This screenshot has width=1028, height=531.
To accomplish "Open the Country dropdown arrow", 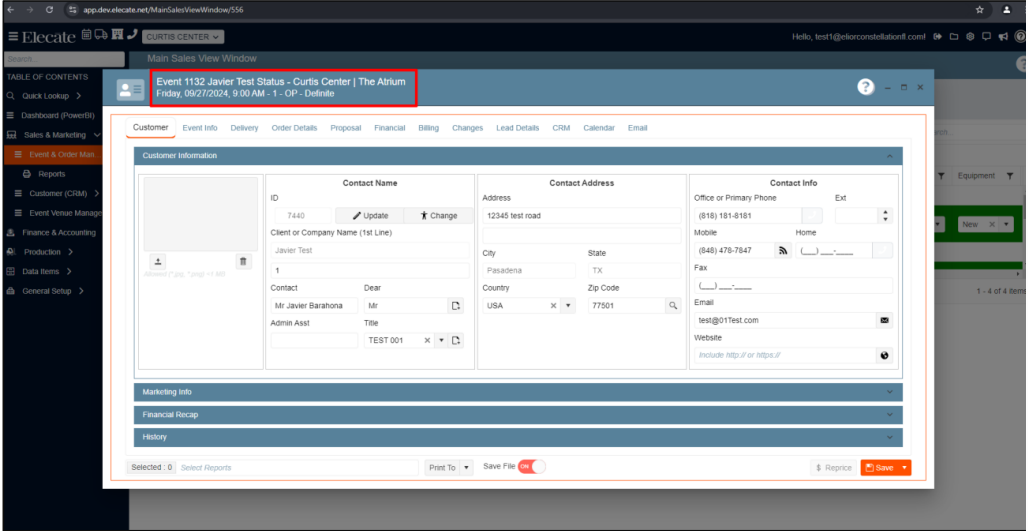I will click(x=568, y=305).
